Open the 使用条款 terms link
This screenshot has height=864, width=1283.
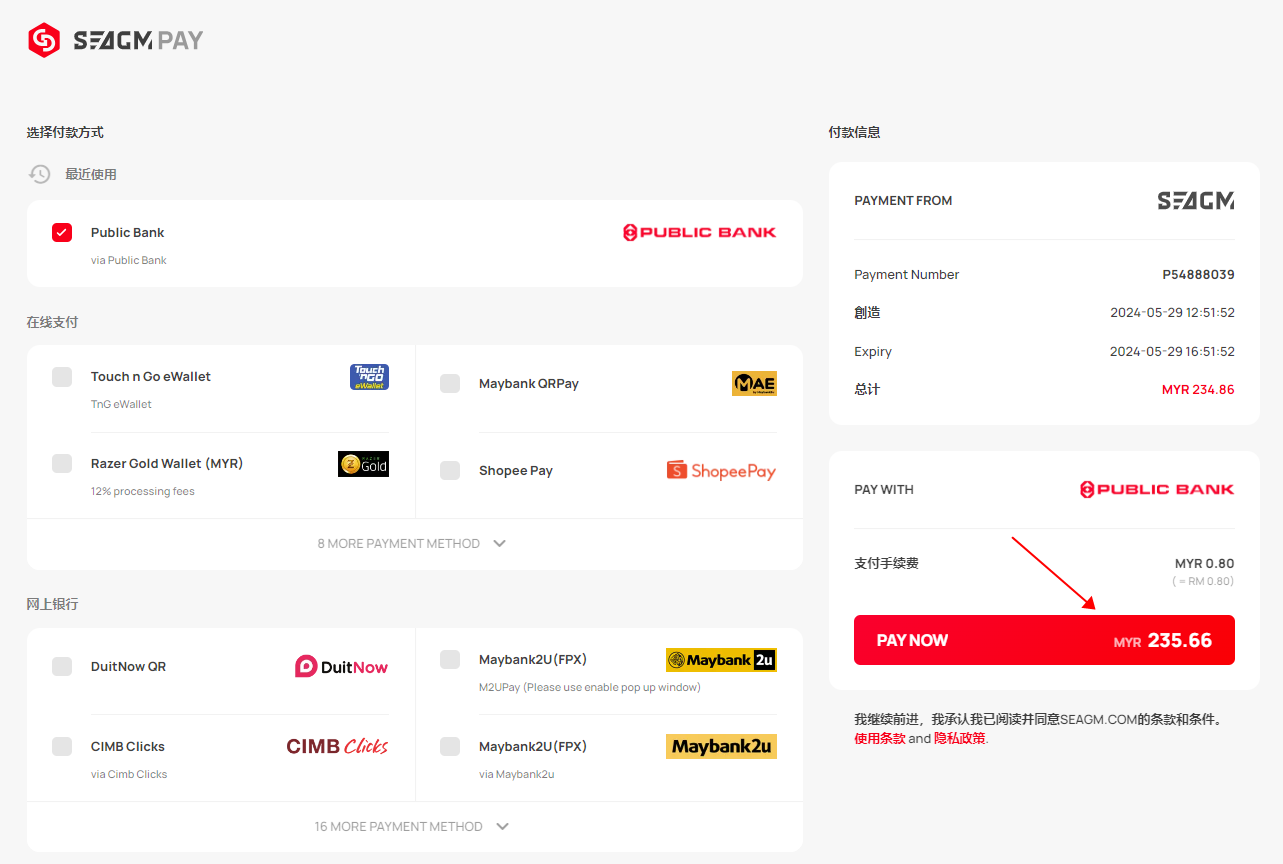coord(880,738)
